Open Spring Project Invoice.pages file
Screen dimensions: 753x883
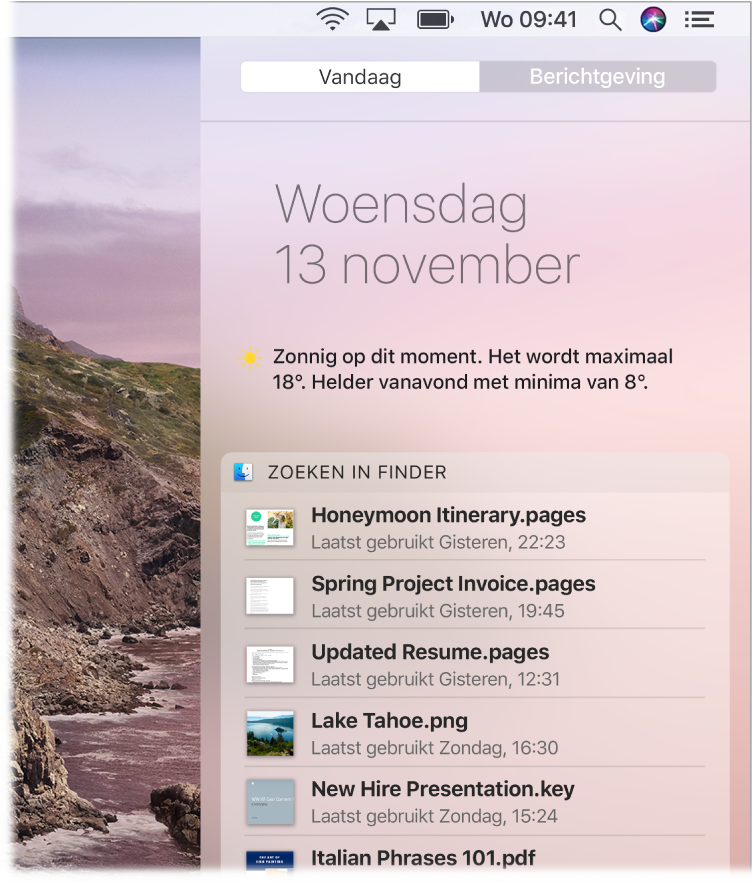(x=474, y=596)
